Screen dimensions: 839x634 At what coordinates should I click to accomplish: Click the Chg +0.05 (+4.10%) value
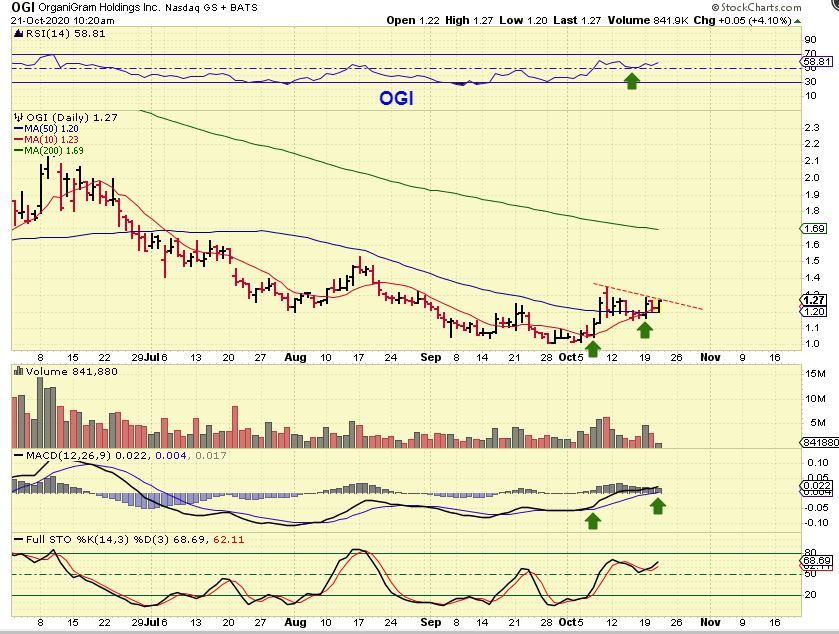742,20
